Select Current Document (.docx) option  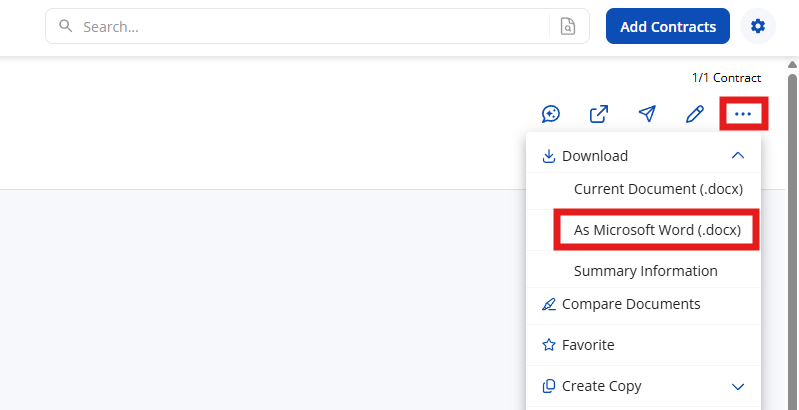tap(657, 189)
